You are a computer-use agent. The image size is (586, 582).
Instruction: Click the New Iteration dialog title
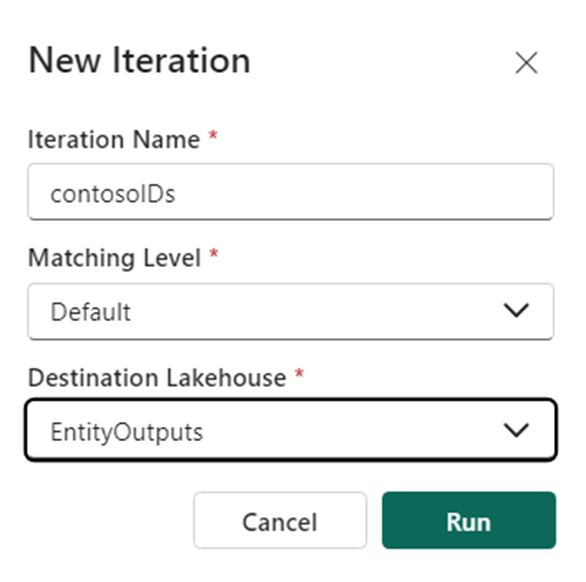click(139, 61)
